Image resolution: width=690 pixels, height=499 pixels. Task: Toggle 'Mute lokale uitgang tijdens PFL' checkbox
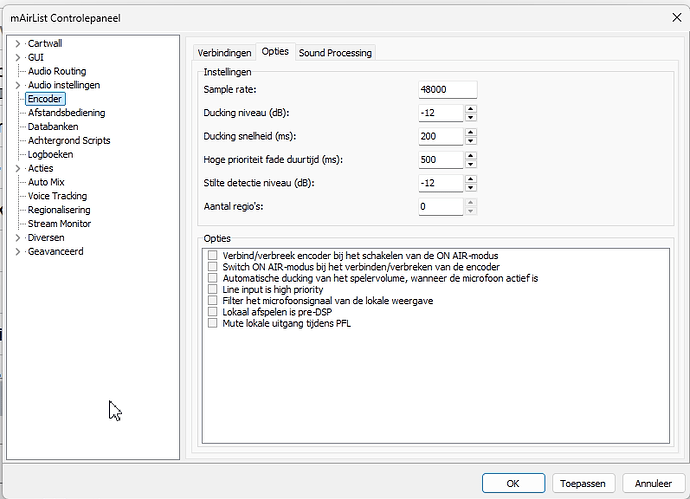(212, 323)
